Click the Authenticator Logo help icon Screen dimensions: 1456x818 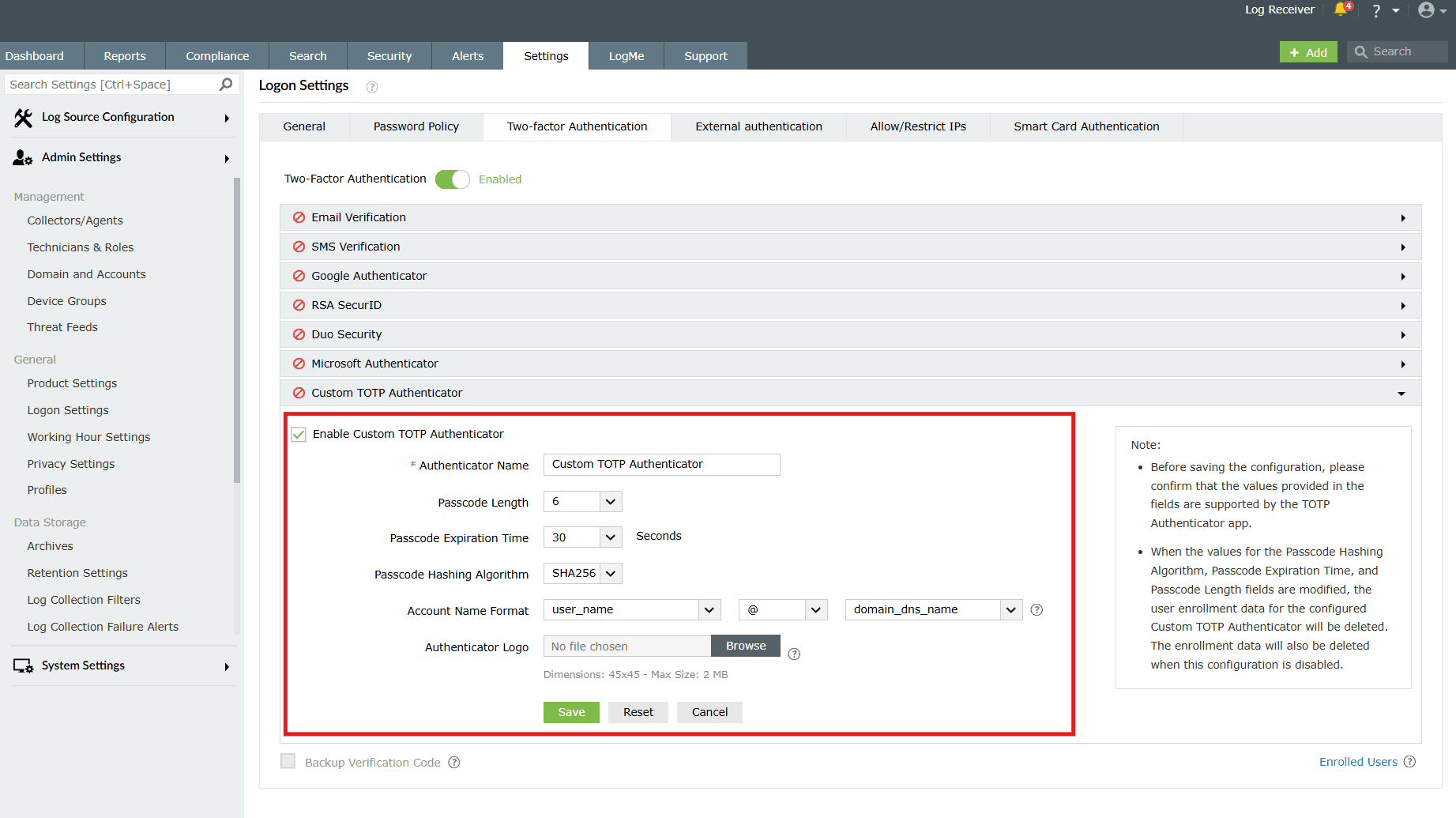tap(795, 654)
